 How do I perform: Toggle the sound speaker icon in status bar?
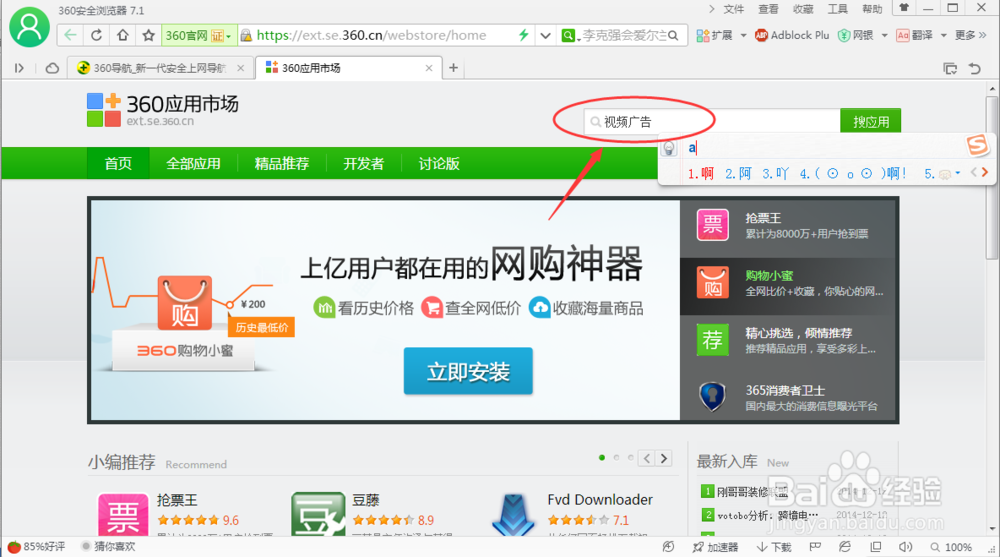click(906, 547)
